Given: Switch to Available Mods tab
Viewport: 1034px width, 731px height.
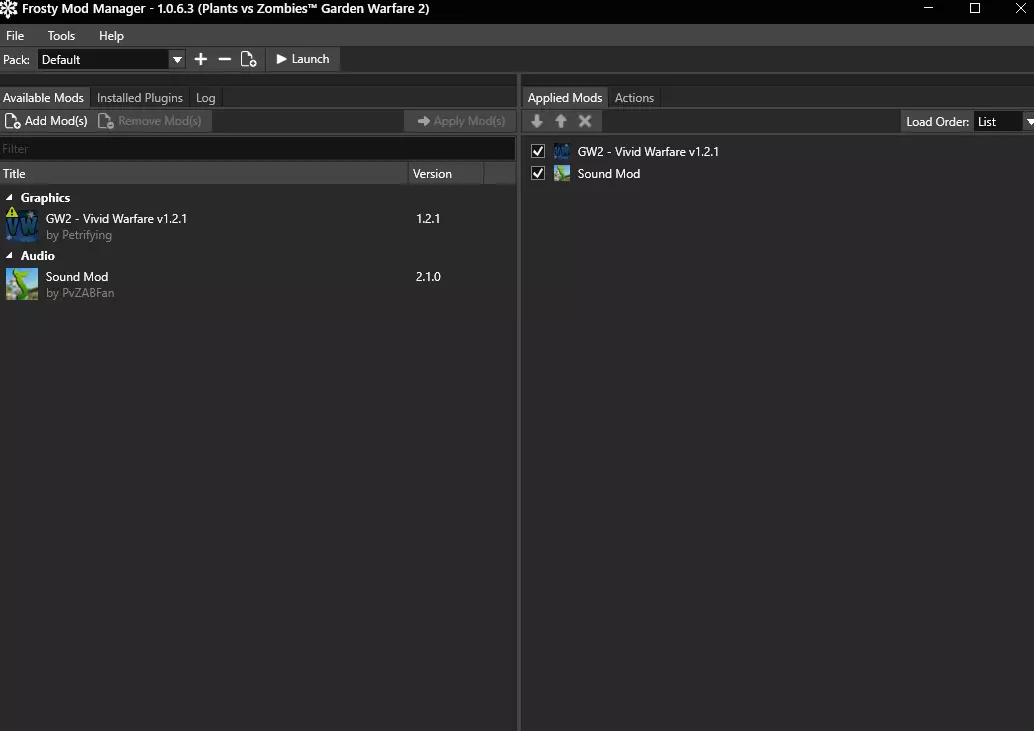Looking at the screenshot, I should click(x=44, y=98).
